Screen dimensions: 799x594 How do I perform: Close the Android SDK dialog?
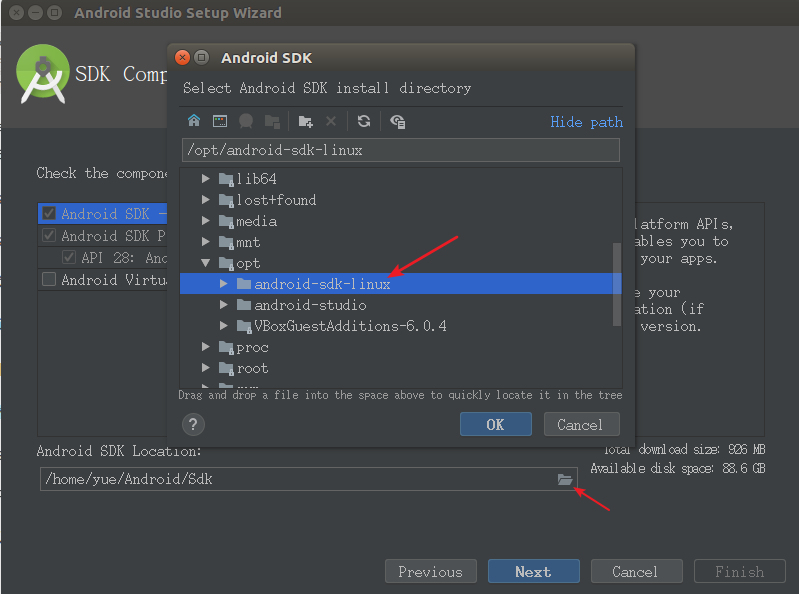182,58
